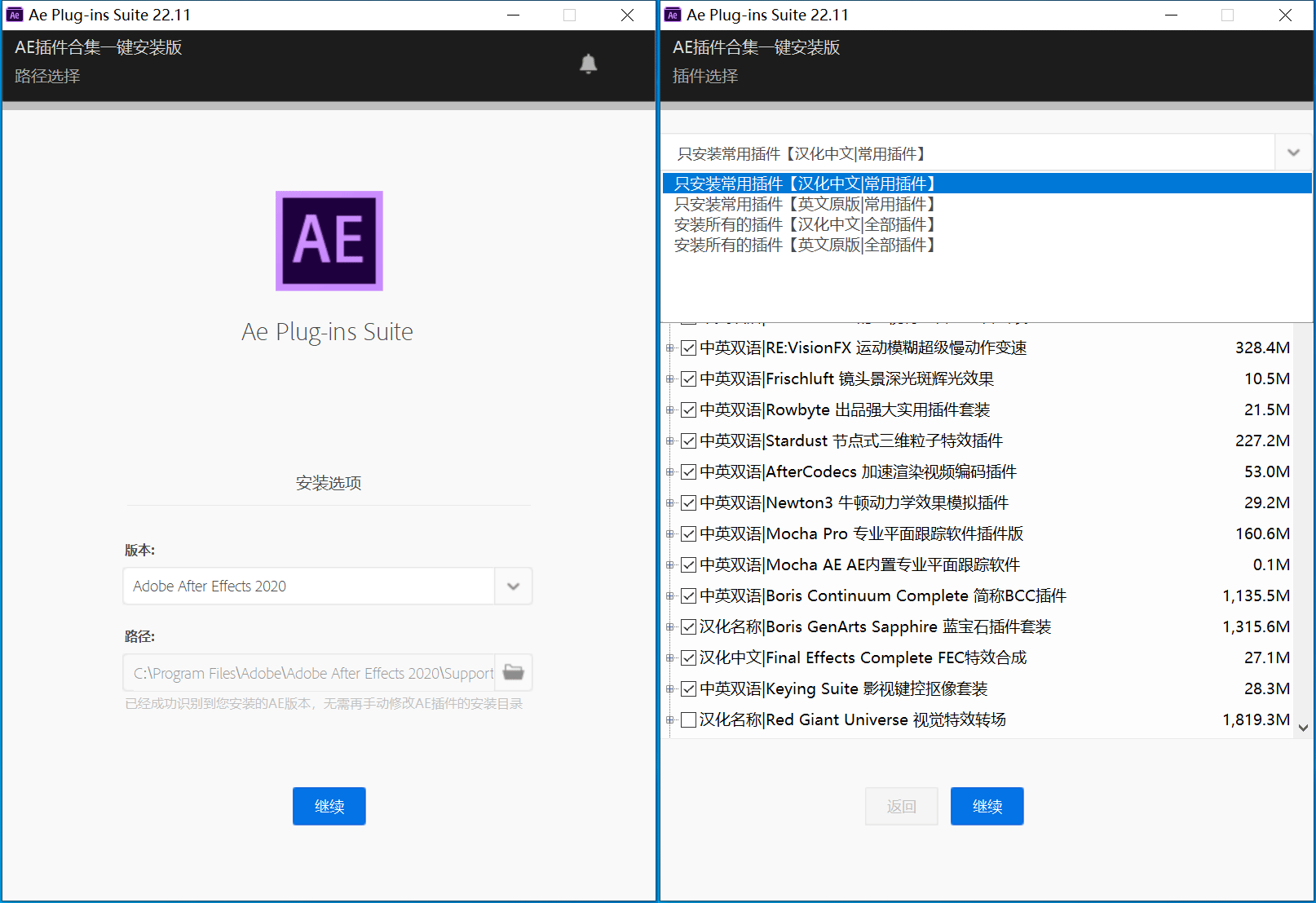The width and height of the screenshot is (1316, 903).
Task: Select 安装所有的插件【英文原版|全部插件】 option
Action: coord(987,245)
